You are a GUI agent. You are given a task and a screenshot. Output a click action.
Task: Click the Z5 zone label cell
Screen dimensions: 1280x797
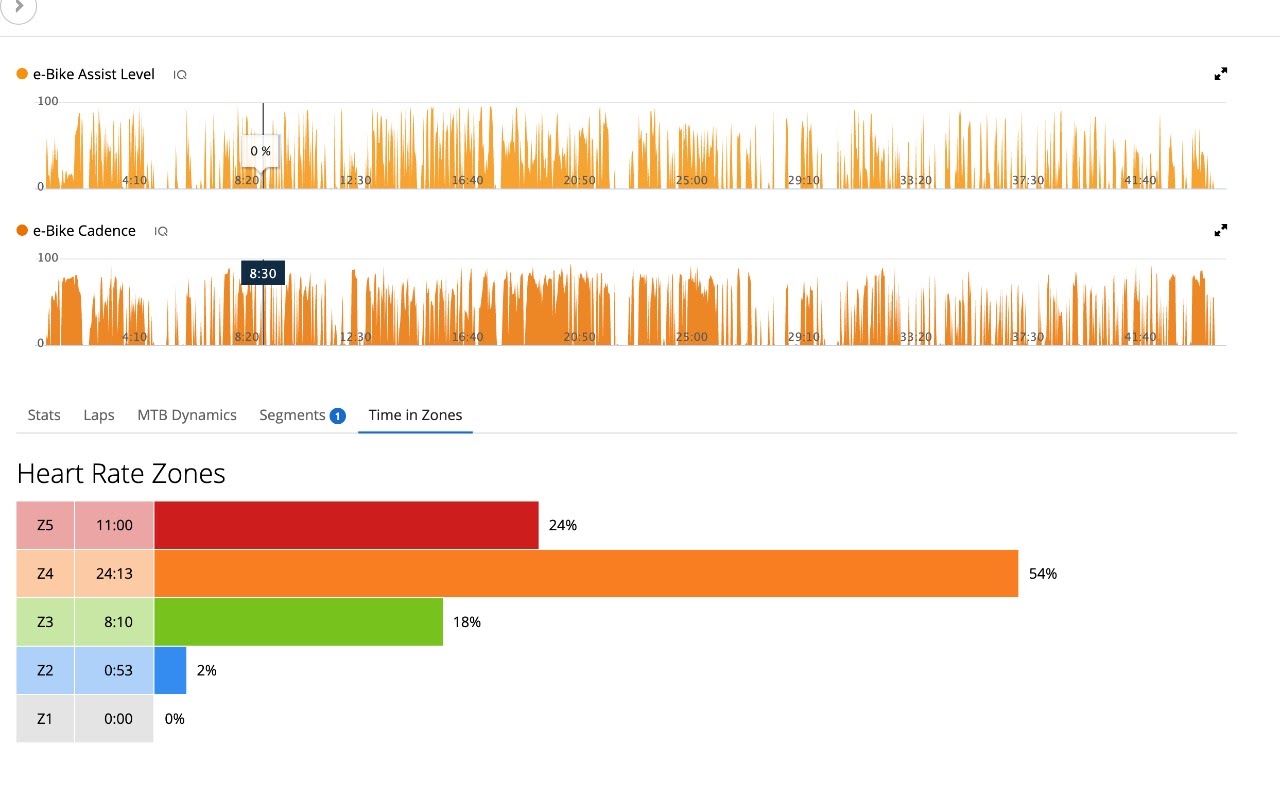pos(45,525)
